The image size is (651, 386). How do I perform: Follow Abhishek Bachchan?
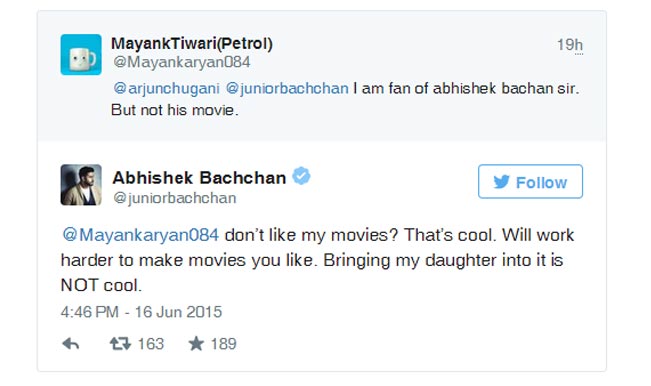(x=530, y=181)
